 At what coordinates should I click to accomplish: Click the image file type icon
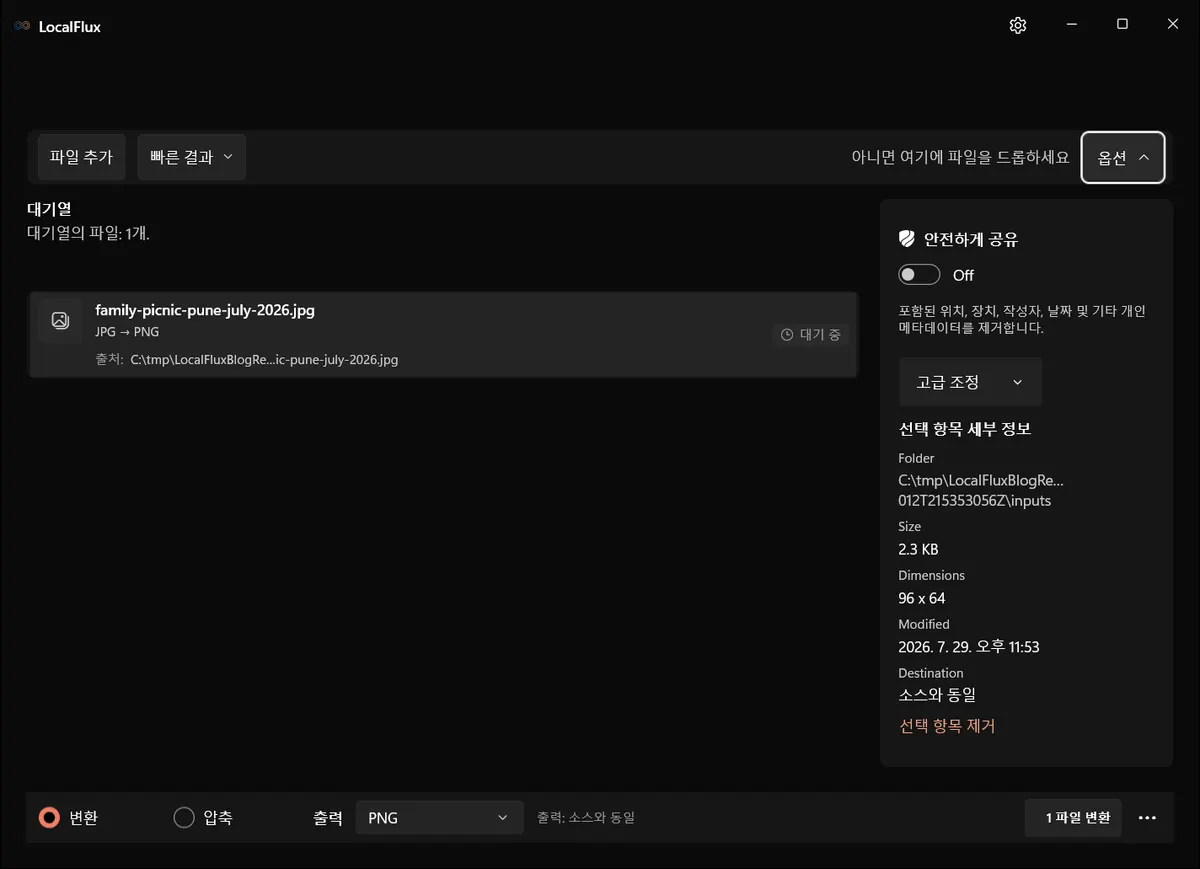tap(60, 320)
